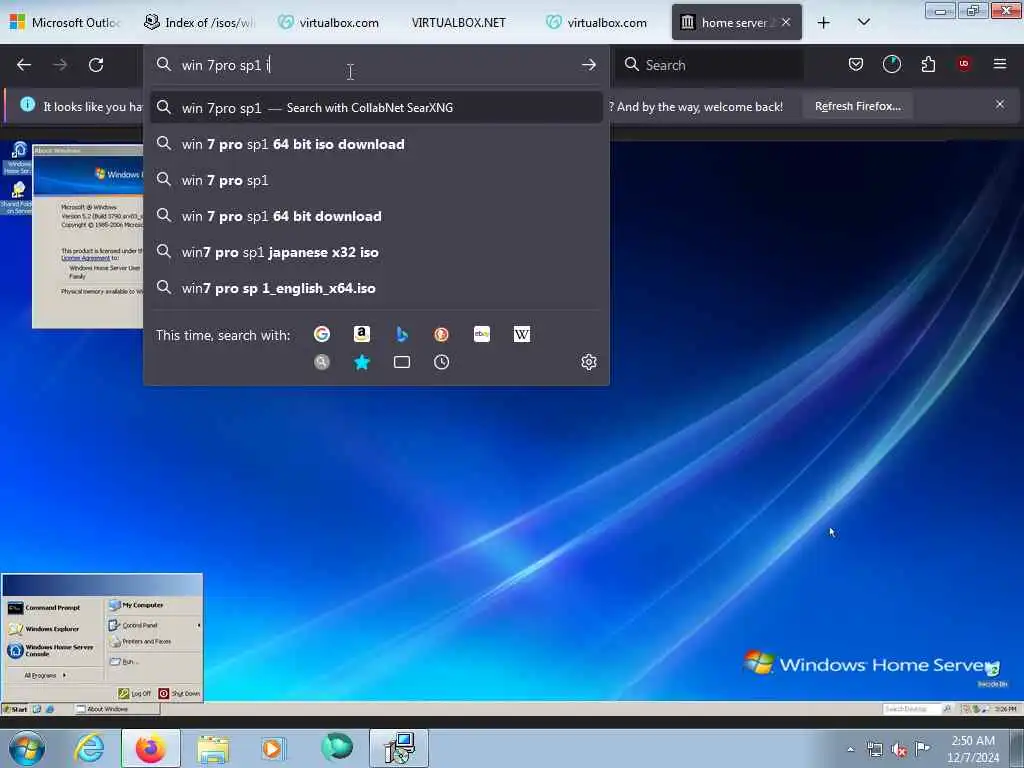
Task: Choose 'win 7 pro sp1 64 bit iso download' suggestion
Action: point(376,144)
